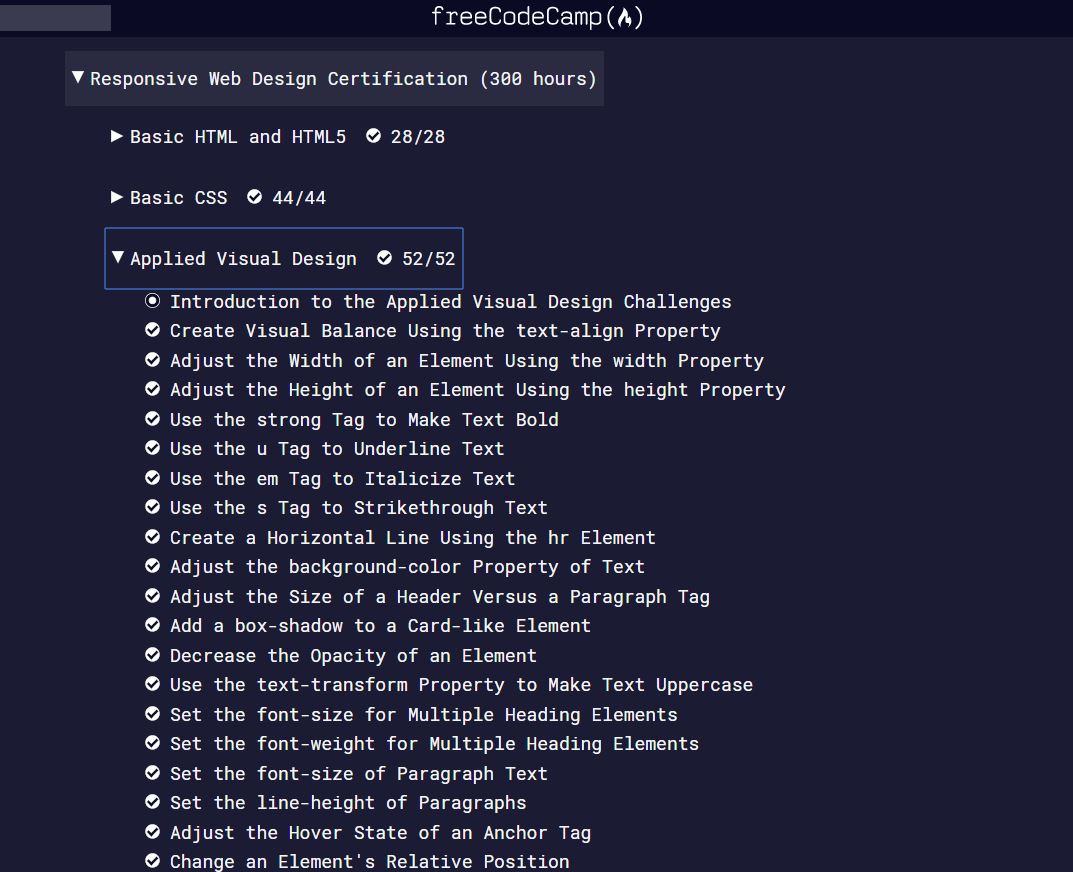This screenshot has height=872, width=1073.
Task: Click checkmark next to Decrease the Opacity challenge
Action: (153, 654)
